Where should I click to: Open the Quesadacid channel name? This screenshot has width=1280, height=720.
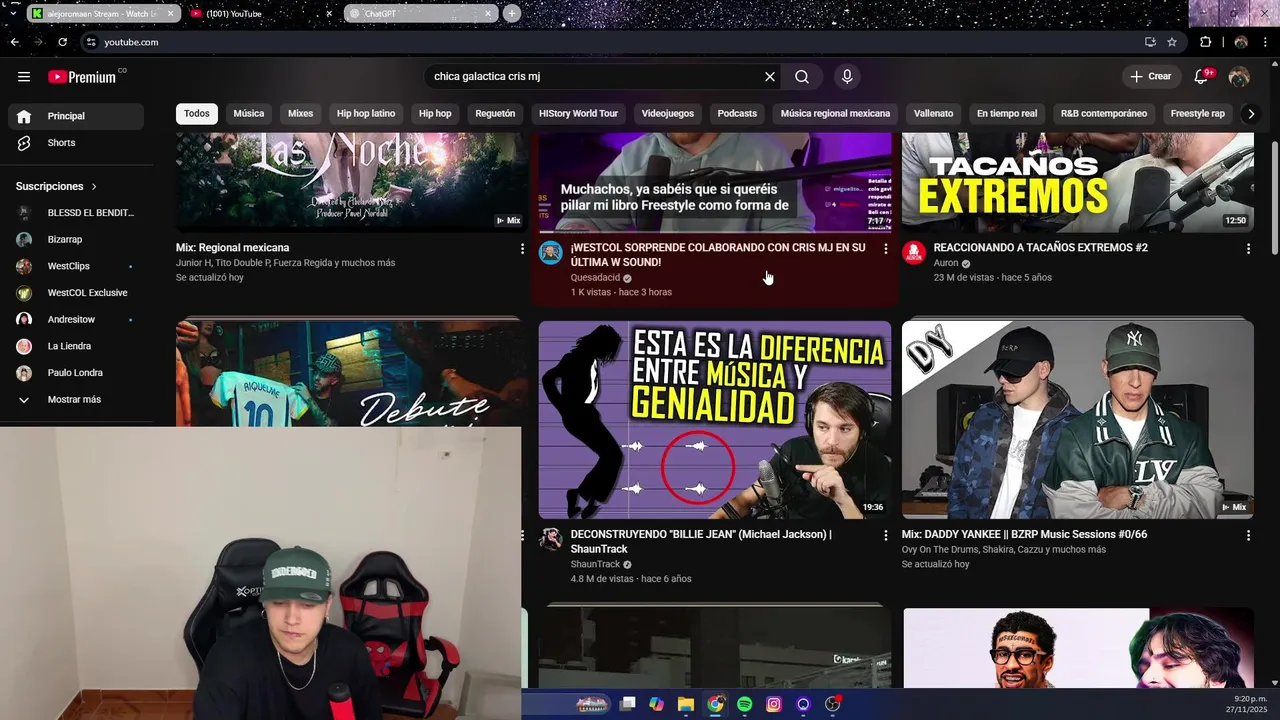pyautogui.click(x=595, y=278)
